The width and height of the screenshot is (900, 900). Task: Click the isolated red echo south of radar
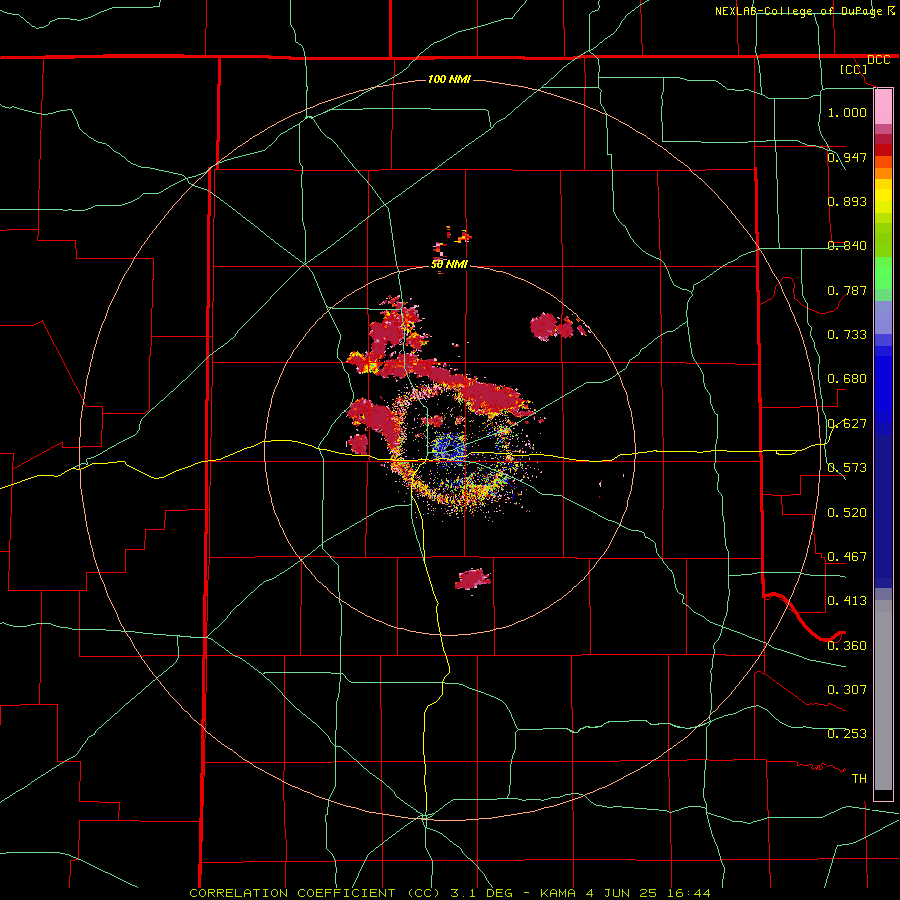coord(472,579)
